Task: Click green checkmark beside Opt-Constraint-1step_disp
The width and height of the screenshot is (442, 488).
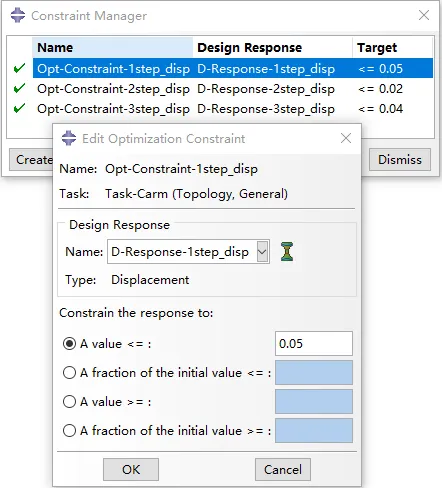Action: (x=19, y=68)
